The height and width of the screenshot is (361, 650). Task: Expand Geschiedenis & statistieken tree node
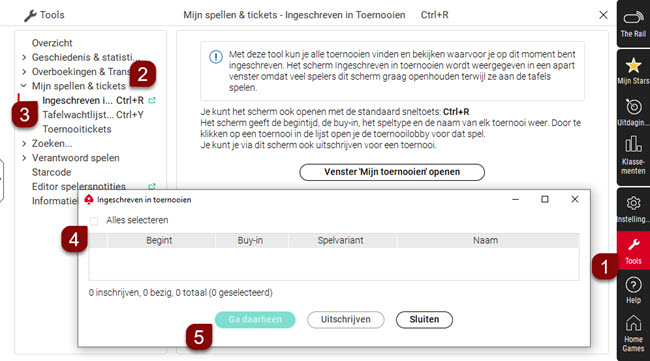(x=24, y=57)
